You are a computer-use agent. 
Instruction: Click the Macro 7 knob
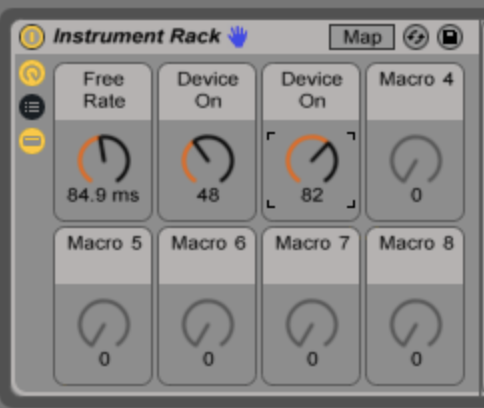[x=312, y=323]
